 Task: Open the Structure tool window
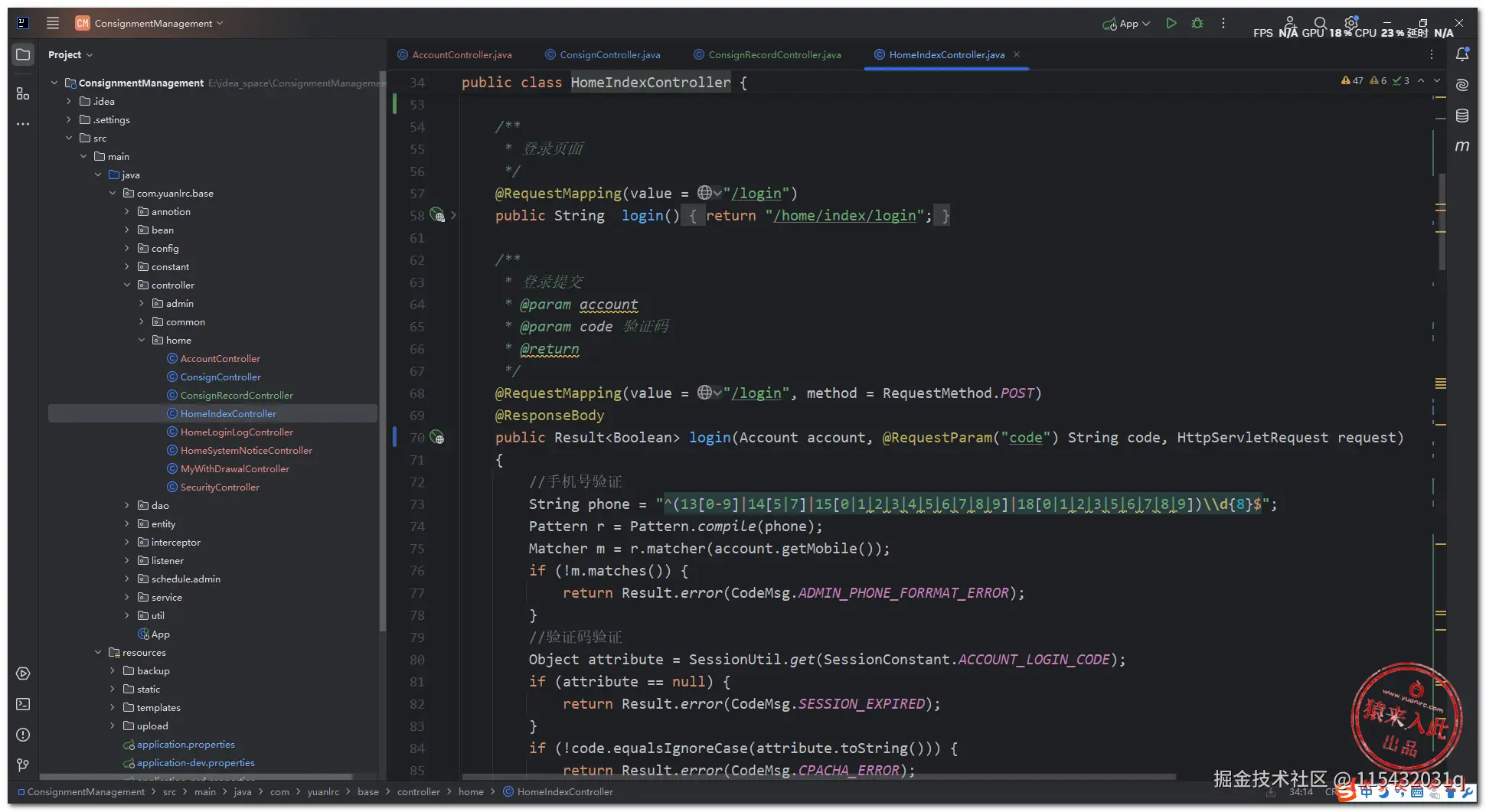23,93
